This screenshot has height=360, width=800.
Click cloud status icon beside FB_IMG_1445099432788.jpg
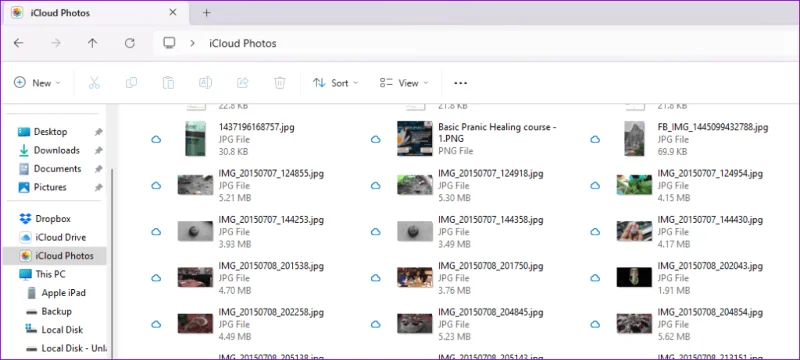coord(595,139)
